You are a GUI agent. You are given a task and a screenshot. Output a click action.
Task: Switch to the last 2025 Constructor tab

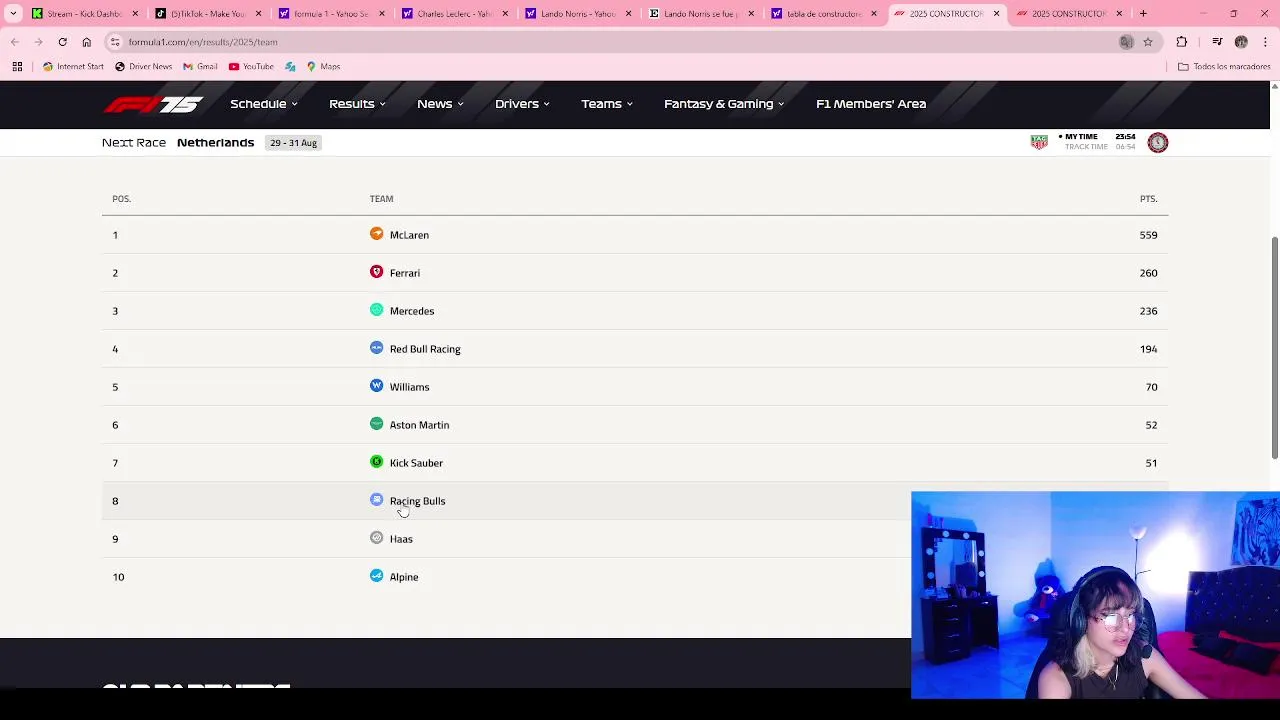(x=1068, y=14)
